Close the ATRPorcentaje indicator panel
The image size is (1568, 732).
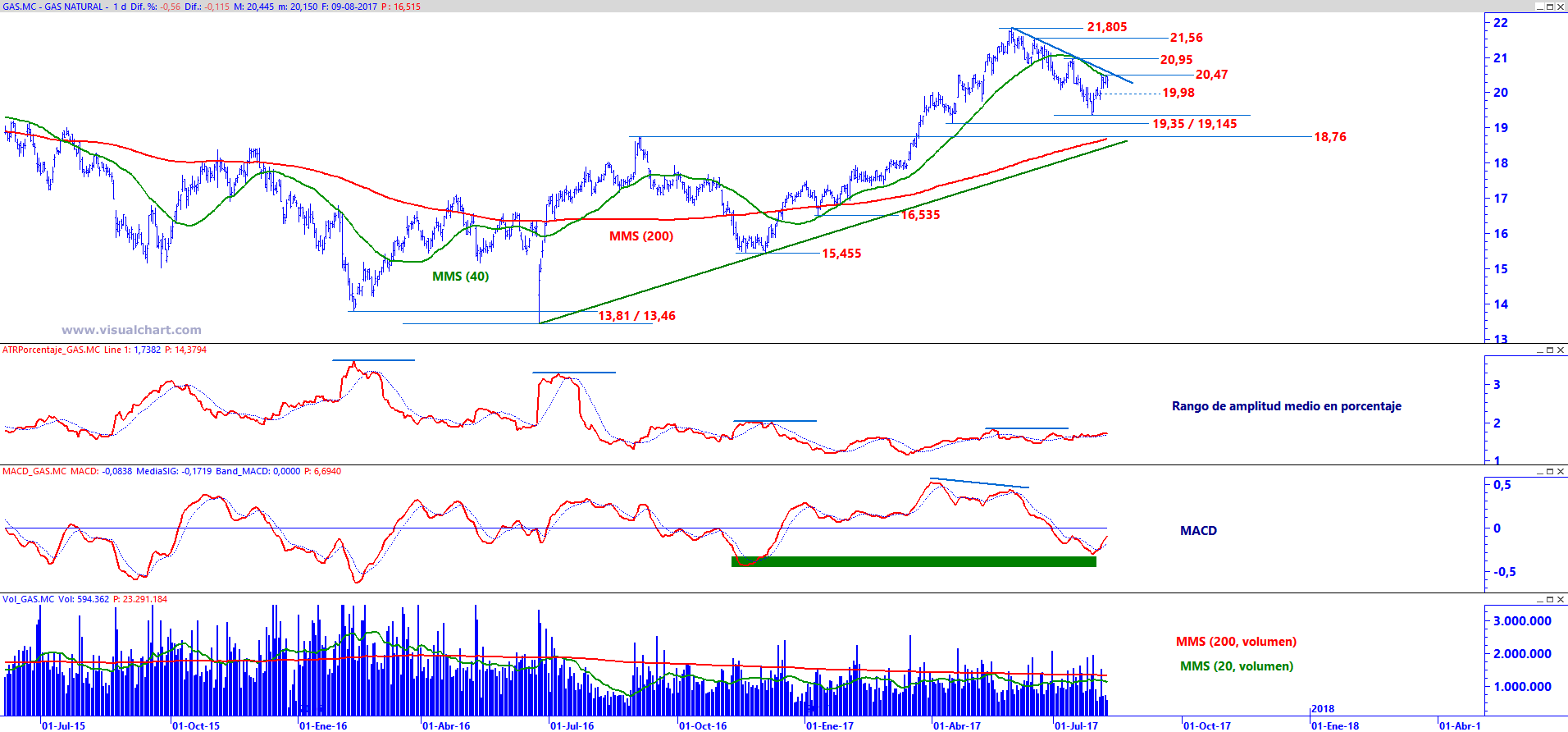(x=1561, y=350)
